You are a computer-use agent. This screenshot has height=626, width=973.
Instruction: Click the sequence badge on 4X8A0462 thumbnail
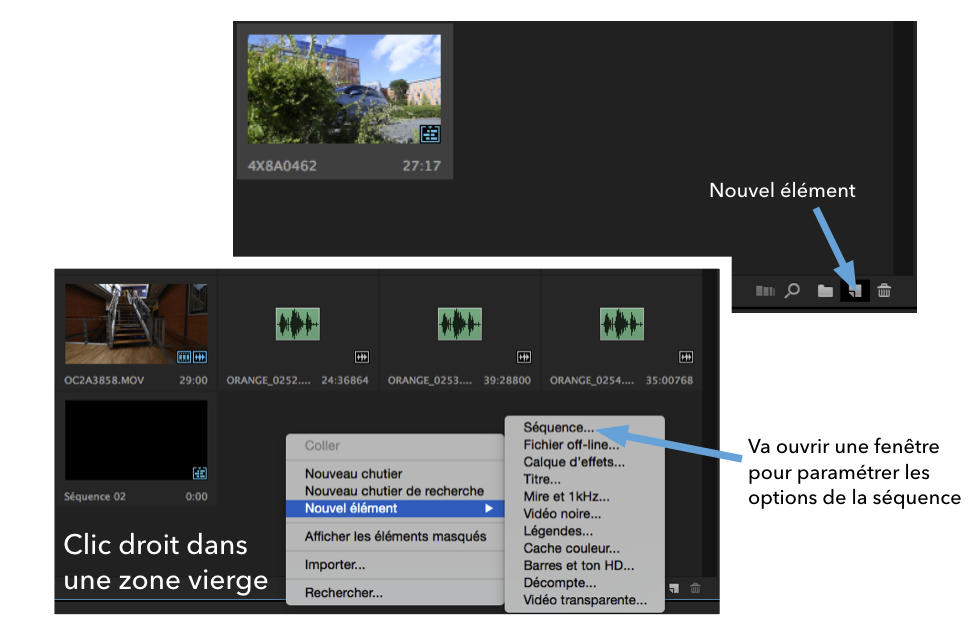(430, 134)
